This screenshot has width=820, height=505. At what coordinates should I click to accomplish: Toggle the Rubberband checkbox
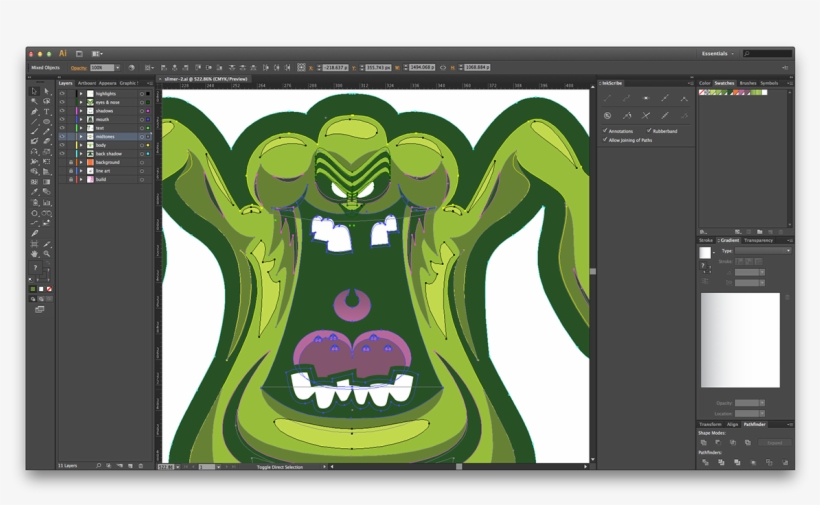[x=649, y=130]
